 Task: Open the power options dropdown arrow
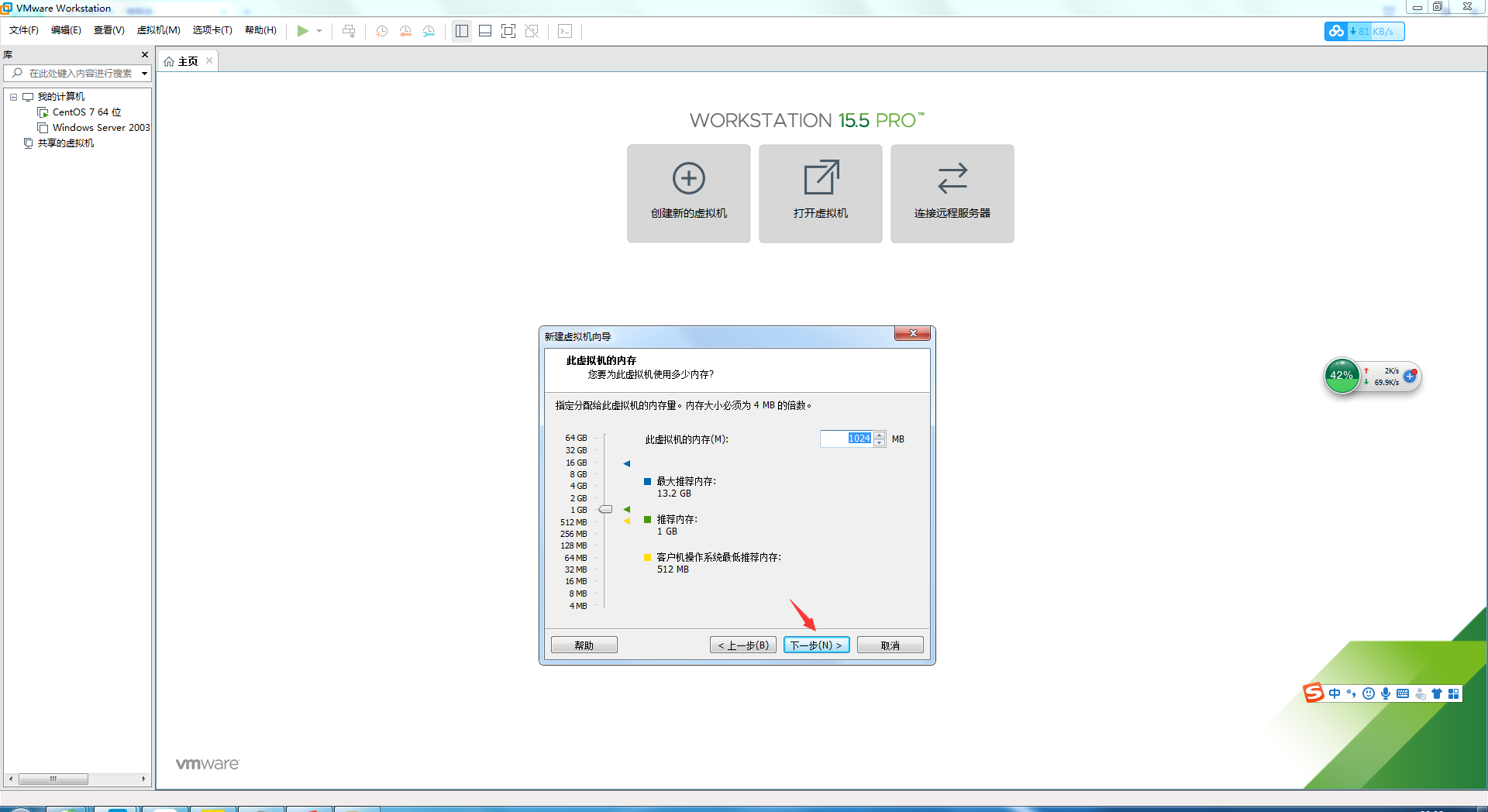pyautogui.click(x=319, y=31)
